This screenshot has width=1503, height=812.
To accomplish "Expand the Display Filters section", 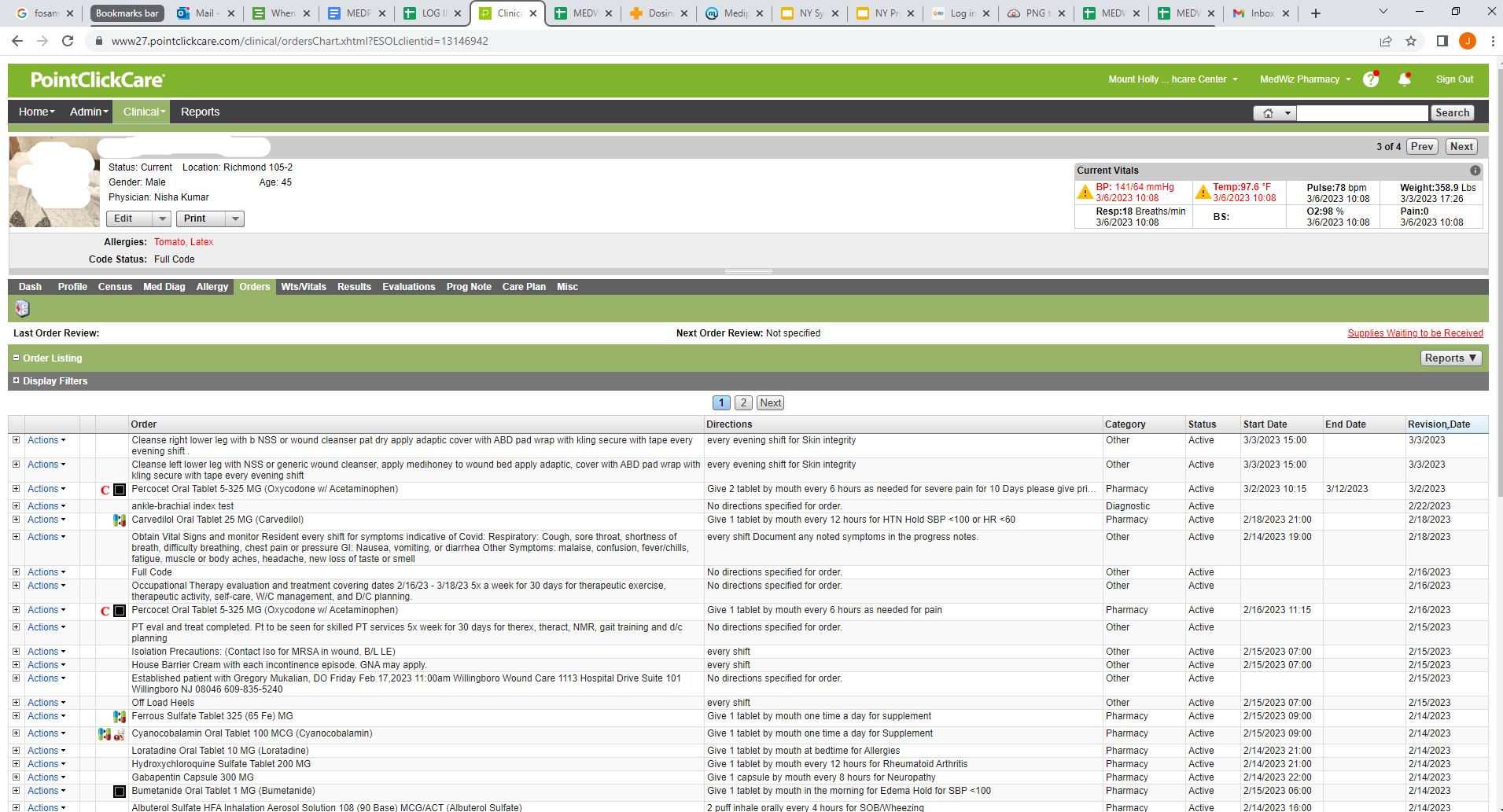I will tap(16, 380).
